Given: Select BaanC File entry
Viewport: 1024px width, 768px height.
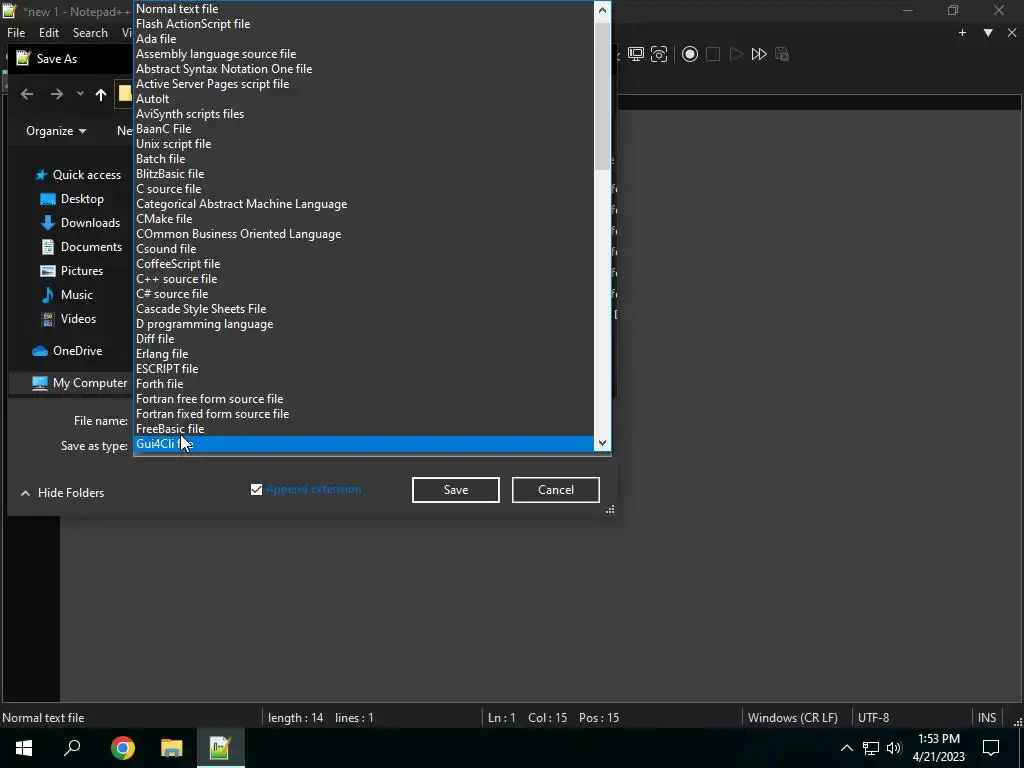Looking at the screenshot, I should pos(364,129).
